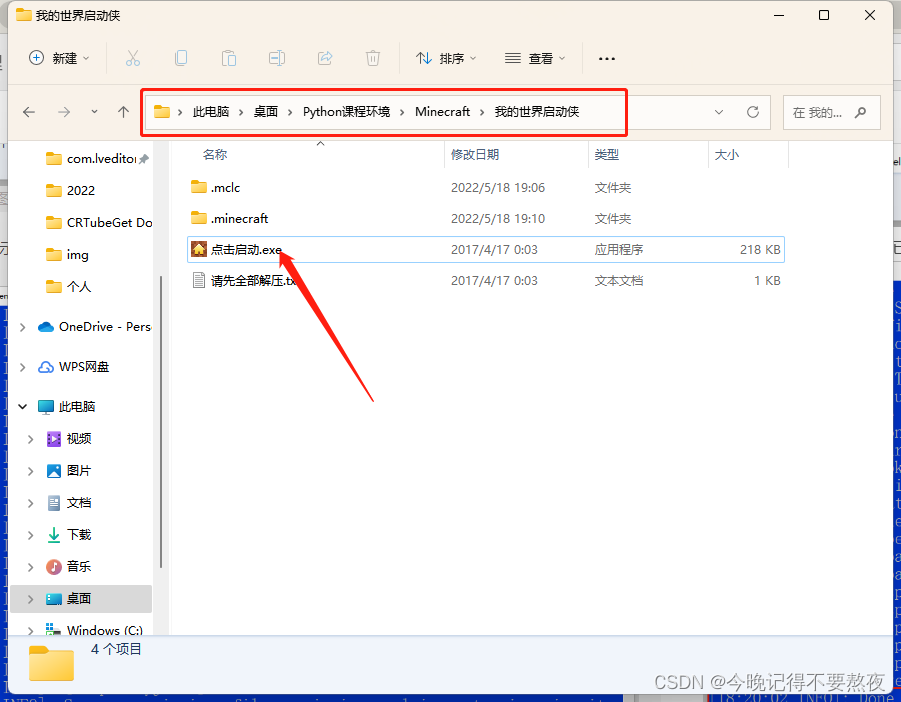Sort by the 大小 column header

point(726,155)
